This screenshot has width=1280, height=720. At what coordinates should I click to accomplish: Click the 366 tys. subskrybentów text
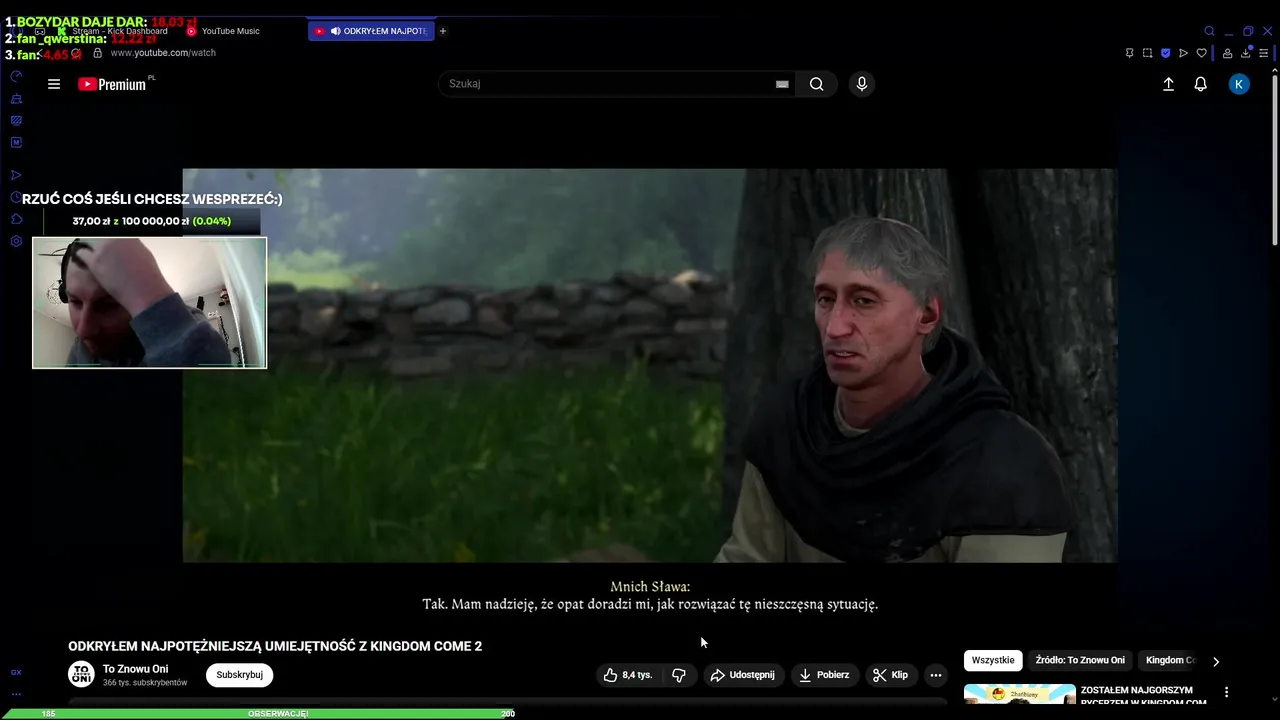coord(145,683)
